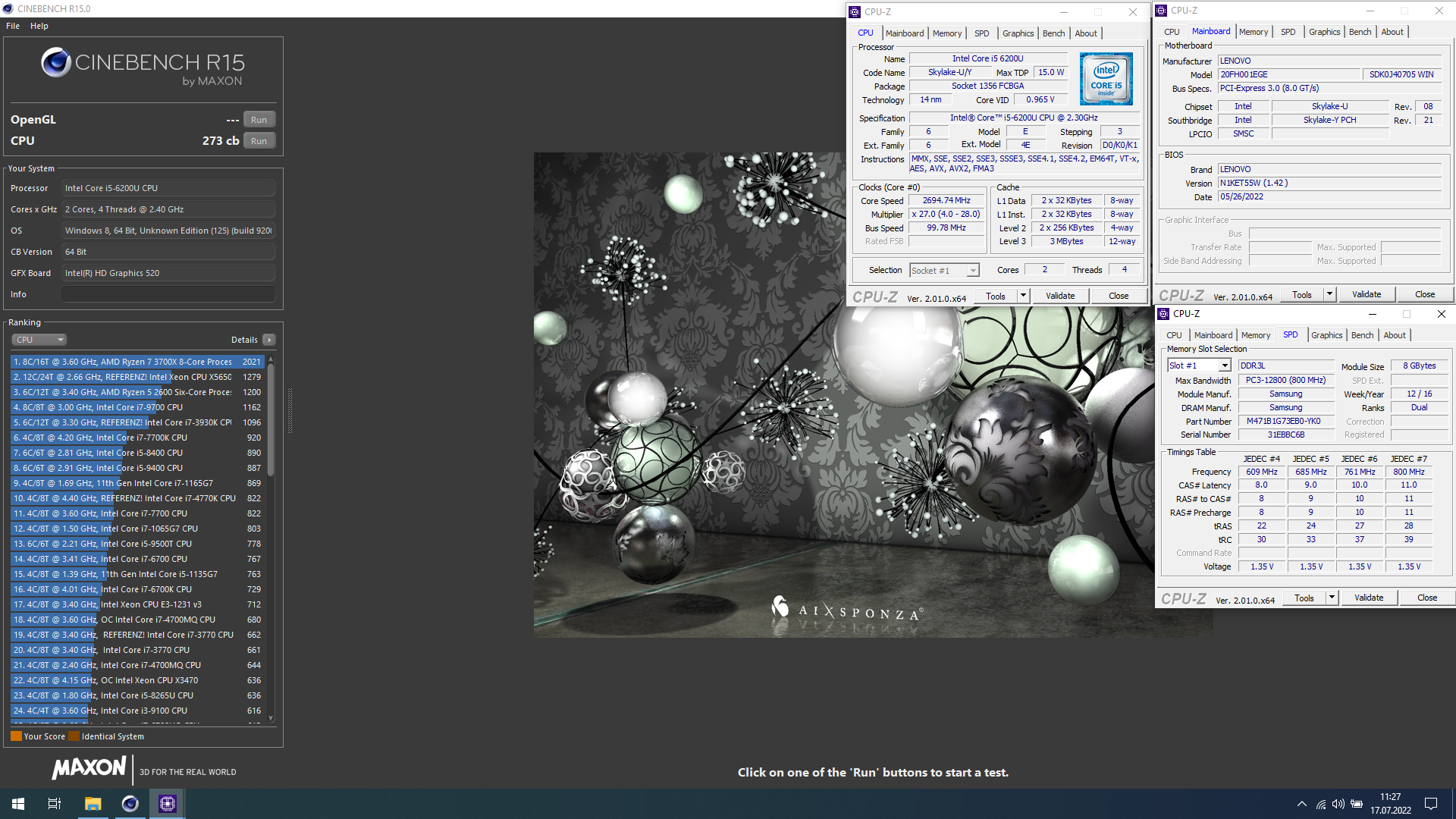The width and height of the screenshot is (1456, 819).
Task: Open Memory tab in SPD window
Action: [x=1256, y=335]
